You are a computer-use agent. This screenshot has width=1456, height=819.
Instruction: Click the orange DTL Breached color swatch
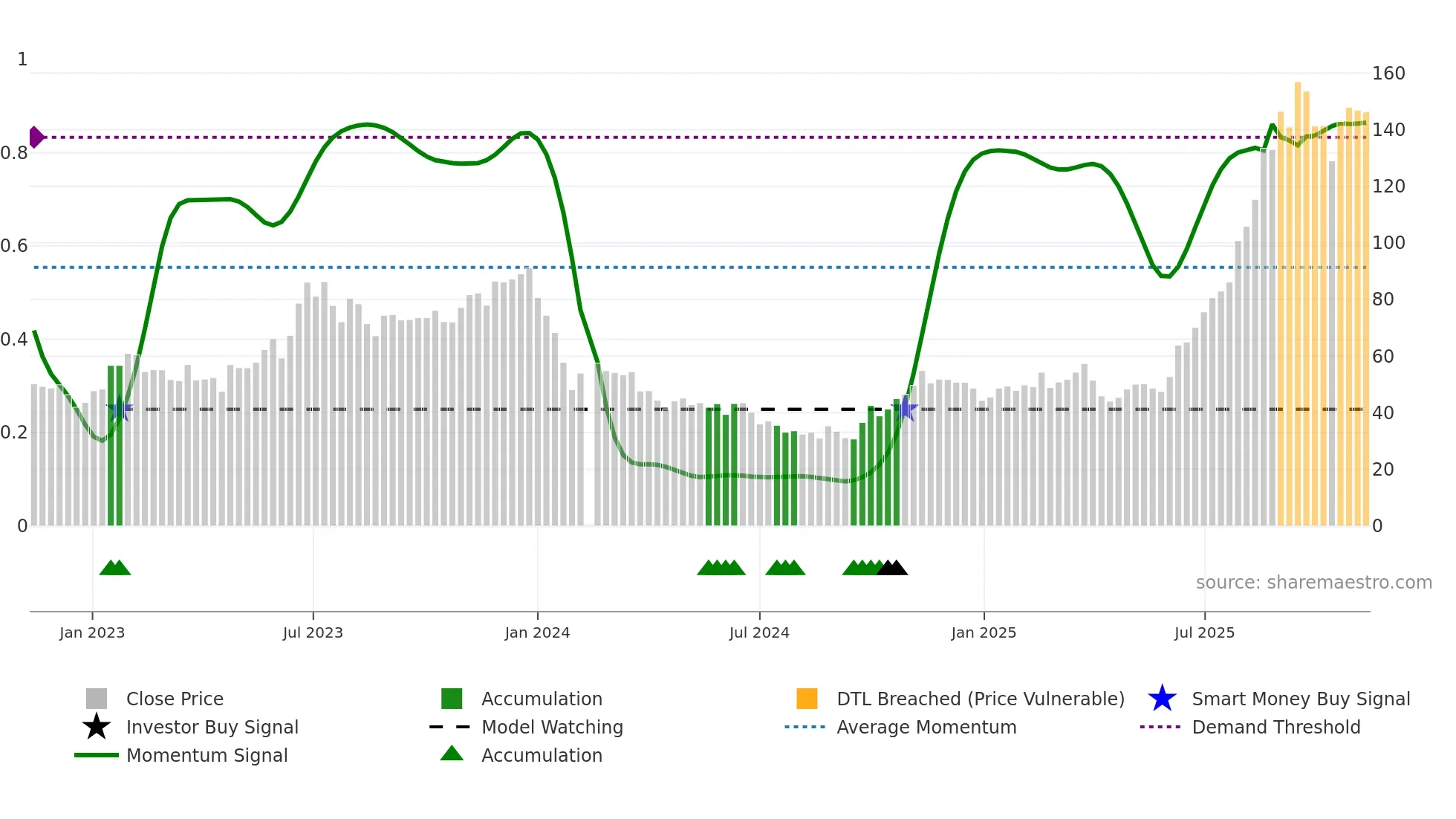807,699
